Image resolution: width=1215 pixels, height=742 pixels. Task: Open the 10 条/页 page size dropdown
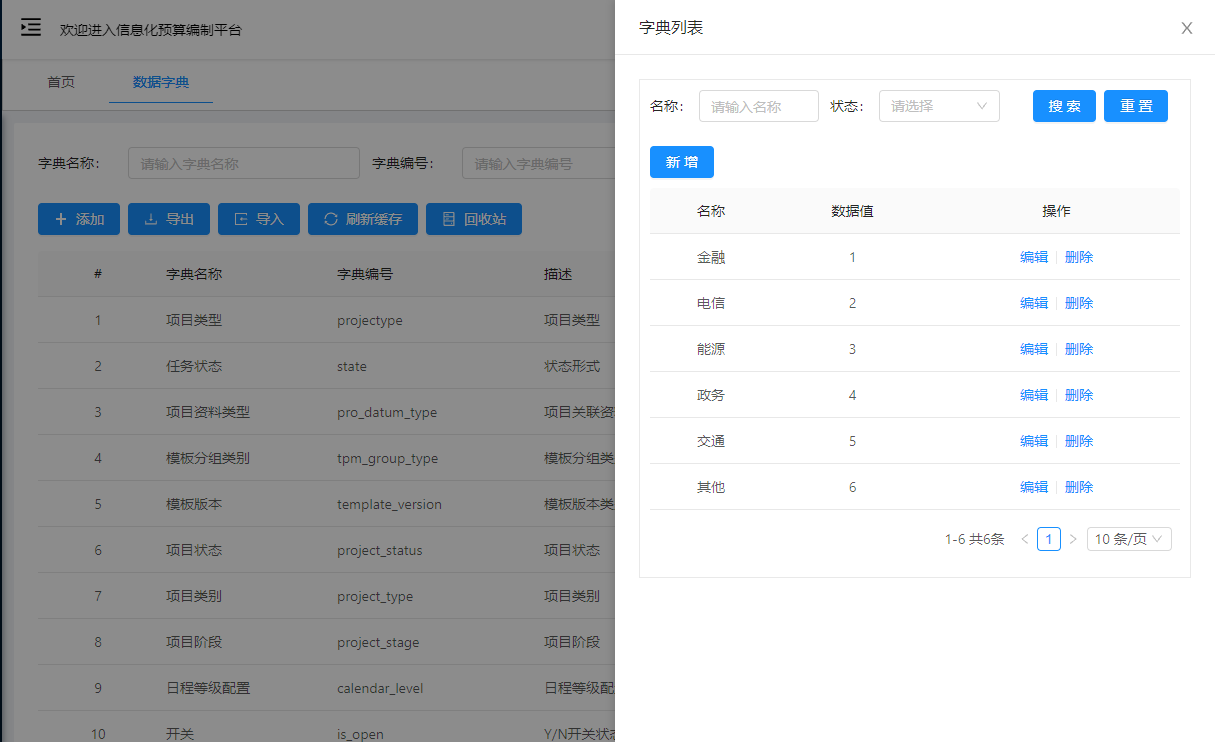pyautogui.click(x=1129, y=539)
